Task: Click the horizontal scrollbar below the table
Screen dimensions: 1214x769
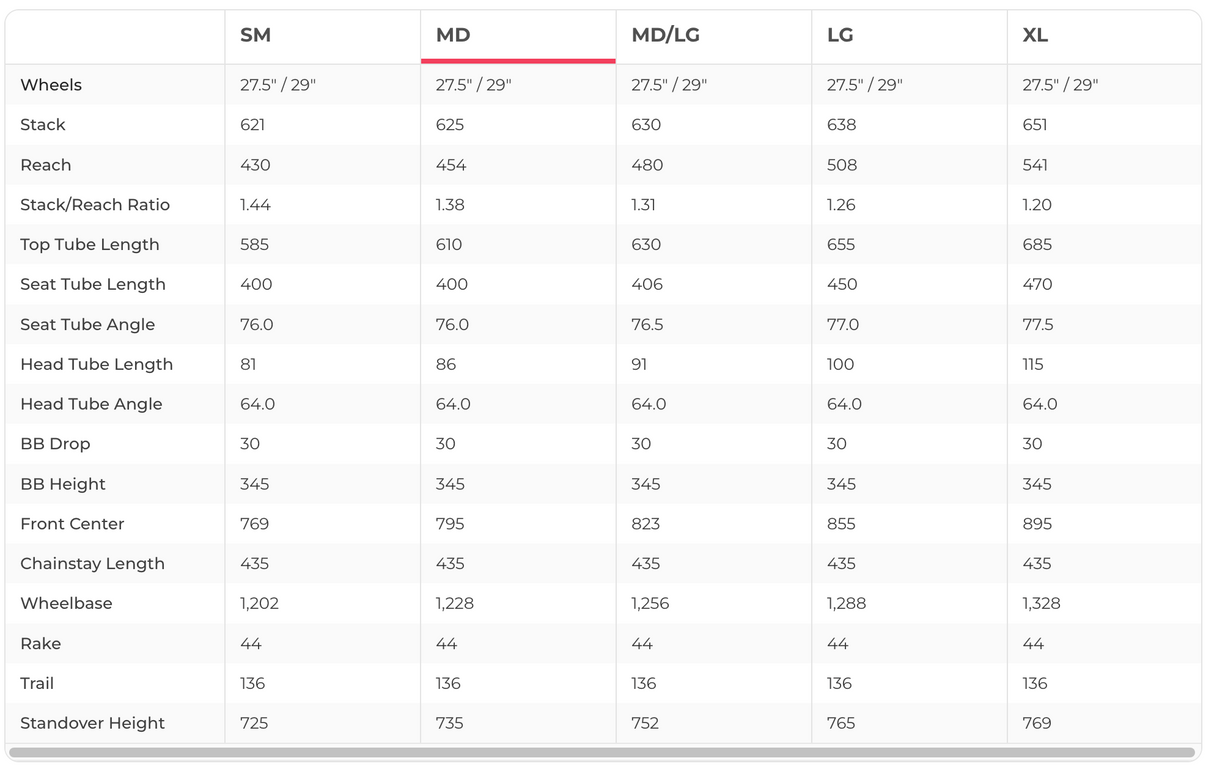Action: tap(602, 752)
